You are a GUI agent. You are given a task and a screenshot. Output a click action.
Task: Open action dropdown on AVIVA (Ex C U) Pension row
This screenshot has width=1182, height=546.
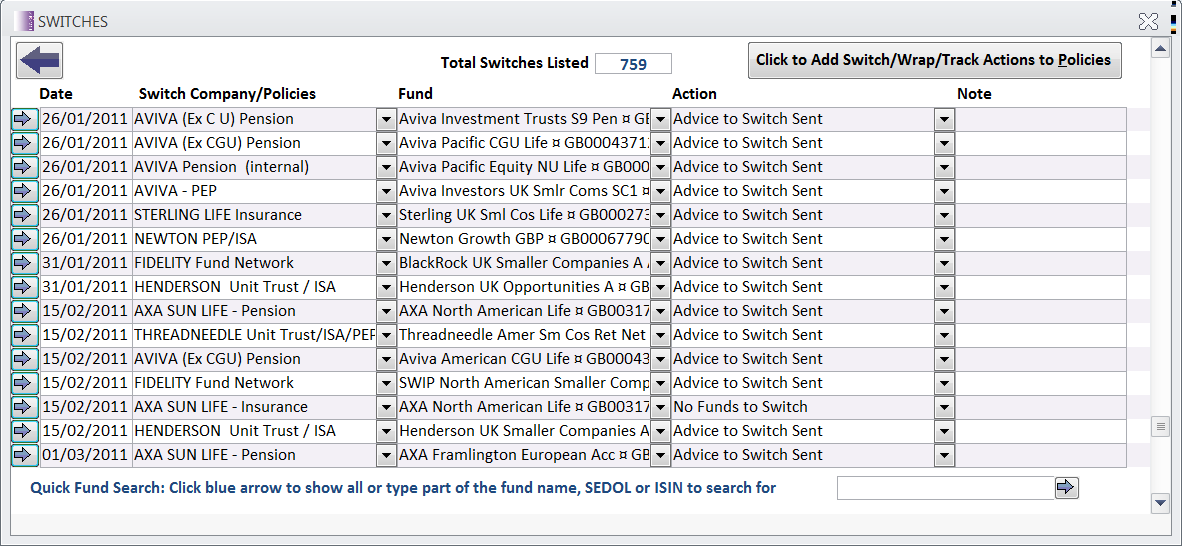(x=944, y=119)
